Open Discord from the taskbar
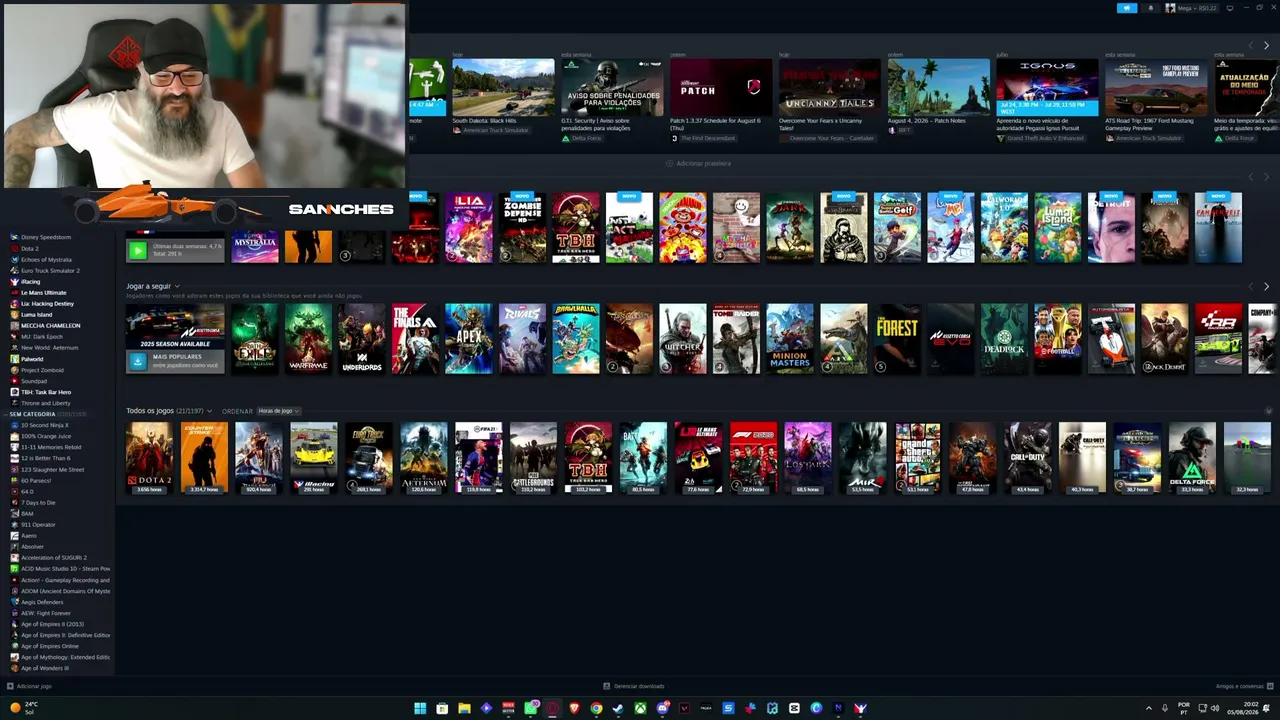1280x720 pixels. pos(662,708)
